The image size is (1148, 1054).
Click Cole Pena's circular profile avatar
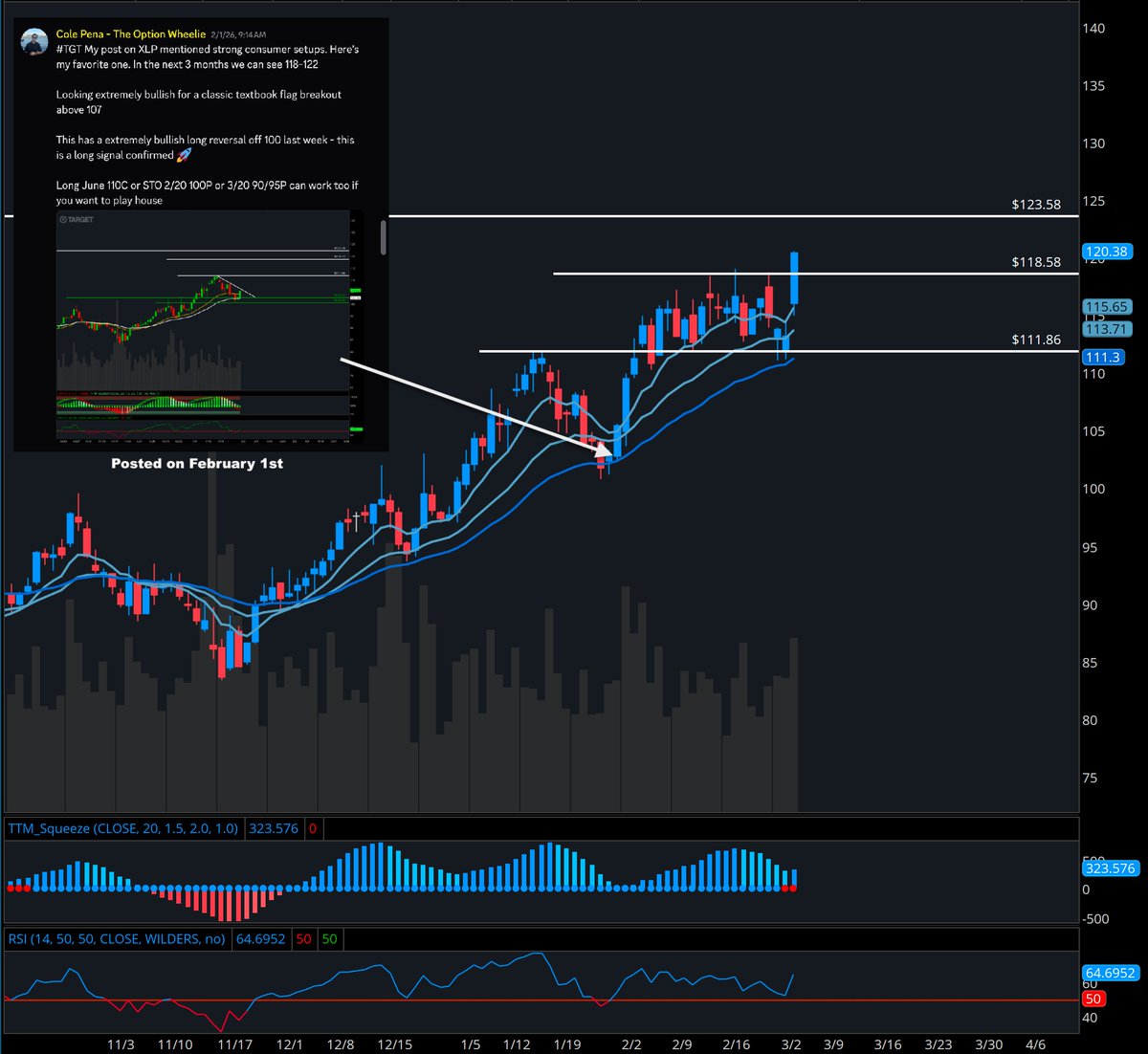click(33, 40)
